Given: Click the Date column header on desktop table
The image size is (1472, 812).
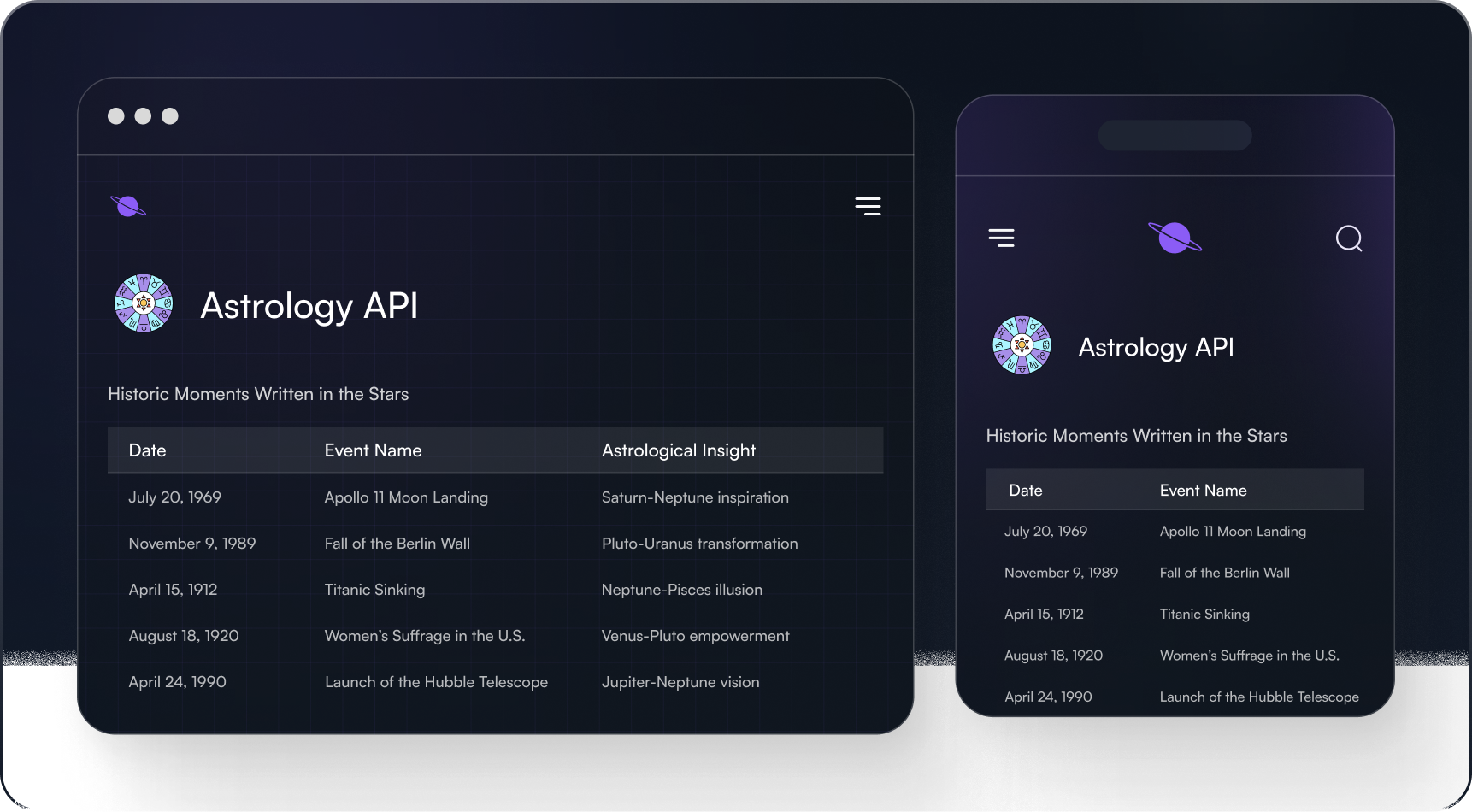Looking at the screenshot, I should click(147, 450).
